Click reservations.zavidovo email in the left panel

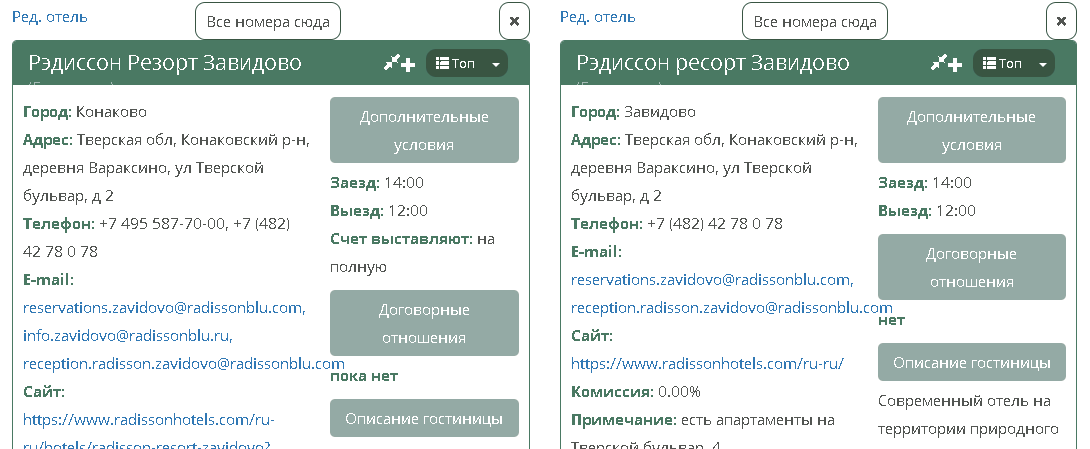click(164, 307)
